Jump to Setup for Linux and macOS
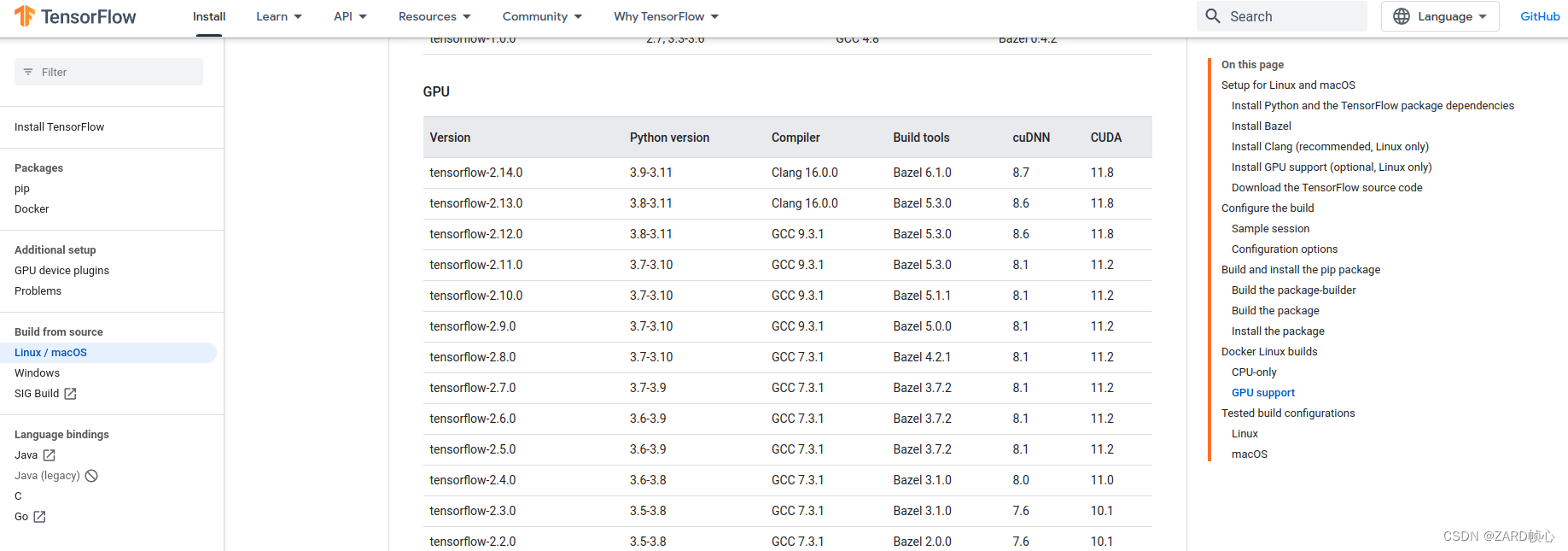1568x551 pixels. (x=1288, y=85)
